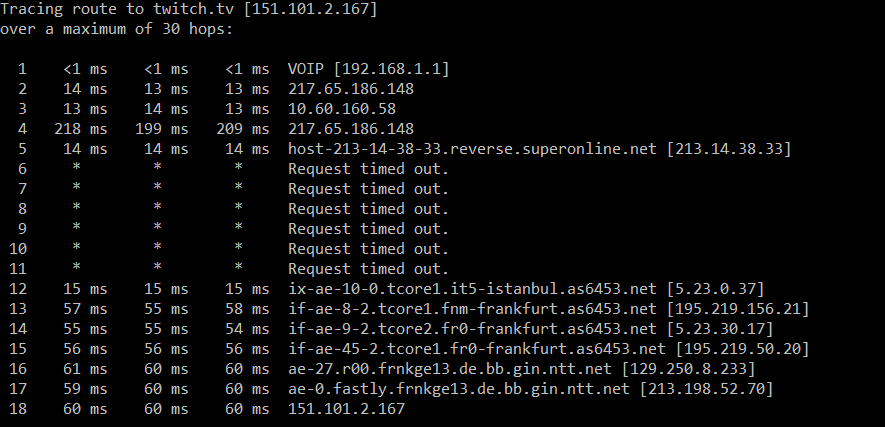Screen dimensions: 885x427
Task: Select ae-27.r00.frnkge13 ntt.net hostname
Action: pyautogui.click(x=450, y=369)
